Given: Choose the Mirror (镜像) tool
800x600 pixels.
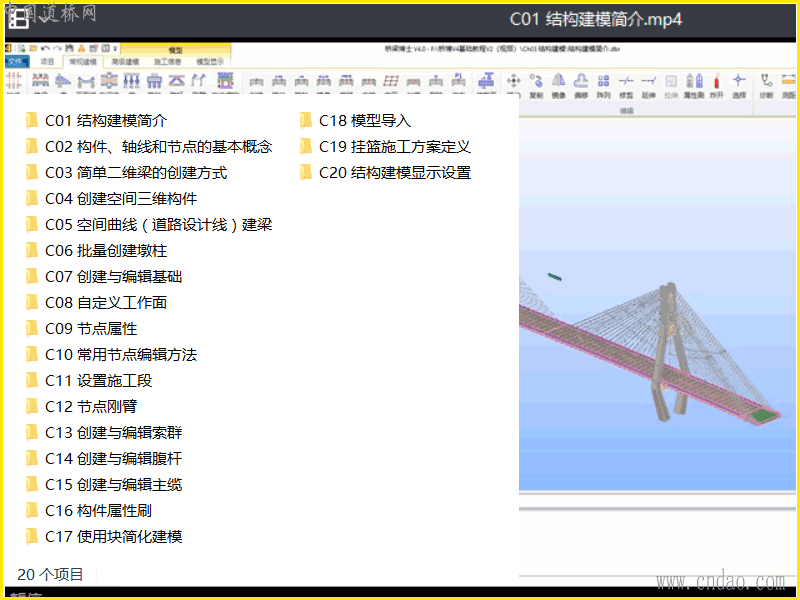Looking at the screenshot, I should tap(559, 81).
